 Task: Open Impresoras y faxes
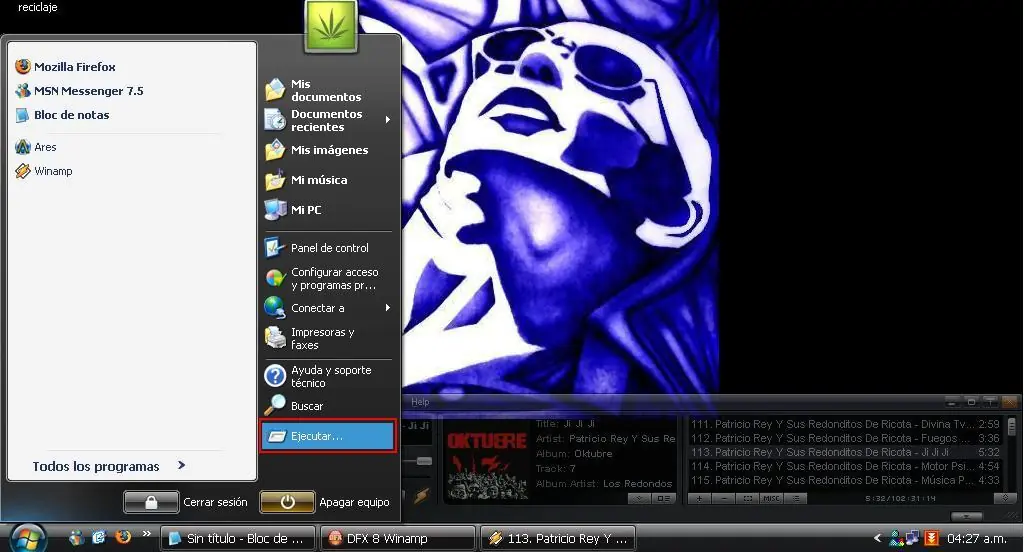click(310, 338)
